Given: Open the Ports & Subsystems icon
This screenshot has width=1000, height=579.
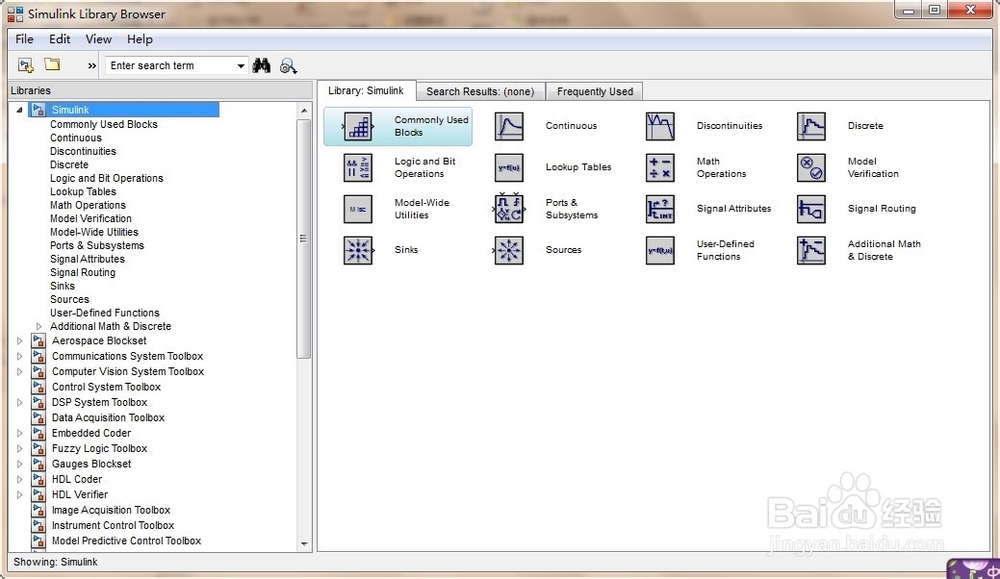Looking at the screenshot, I should coord(509,209).
